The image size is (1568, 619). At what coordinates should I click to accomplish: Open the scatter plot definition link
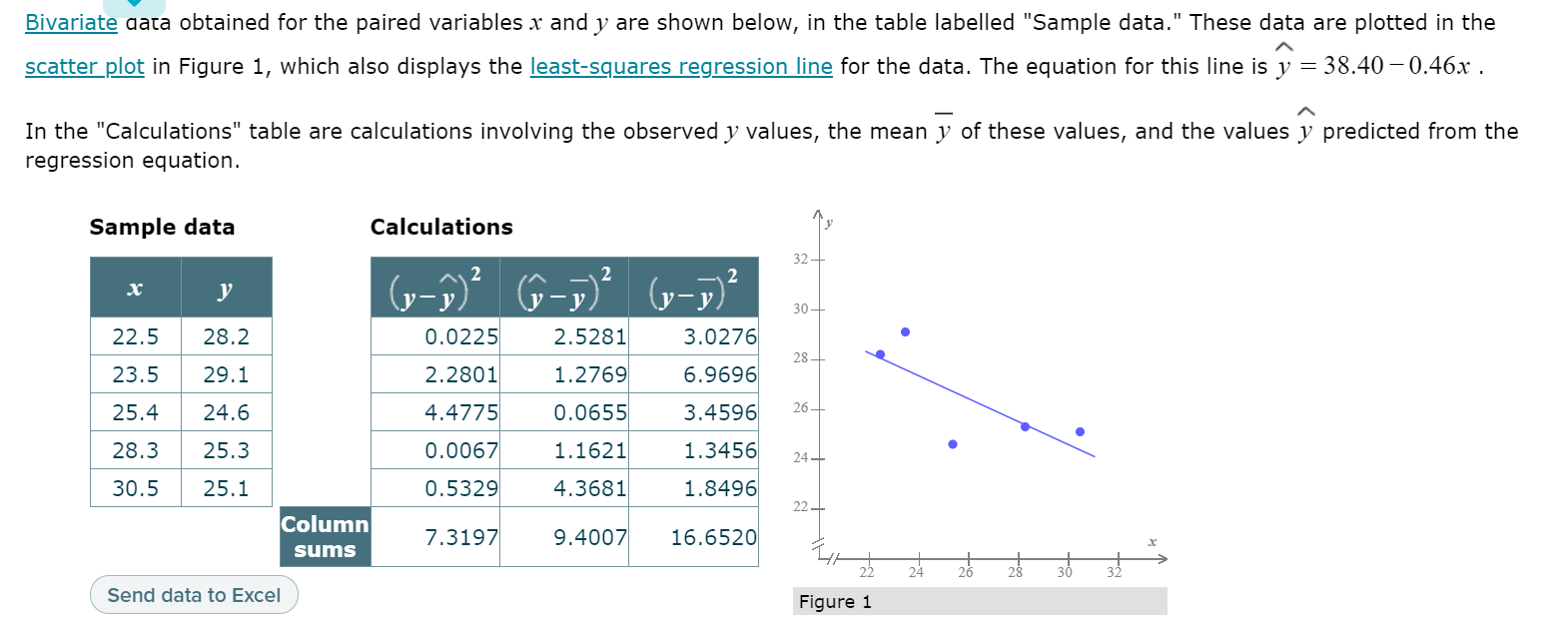(83, 67)
